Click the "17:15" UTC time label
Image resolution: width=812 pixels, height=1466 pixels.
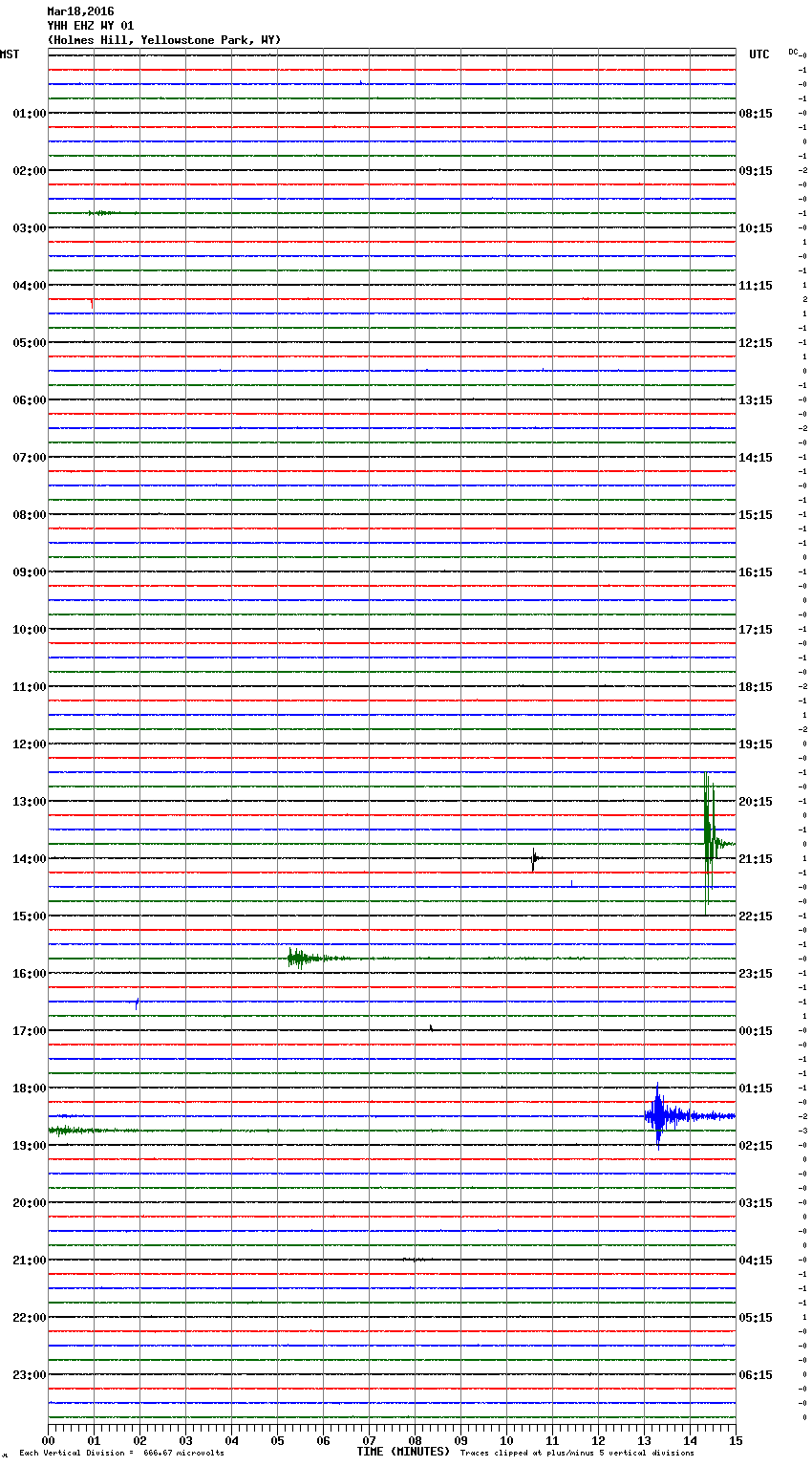click(x=756, y=630)
